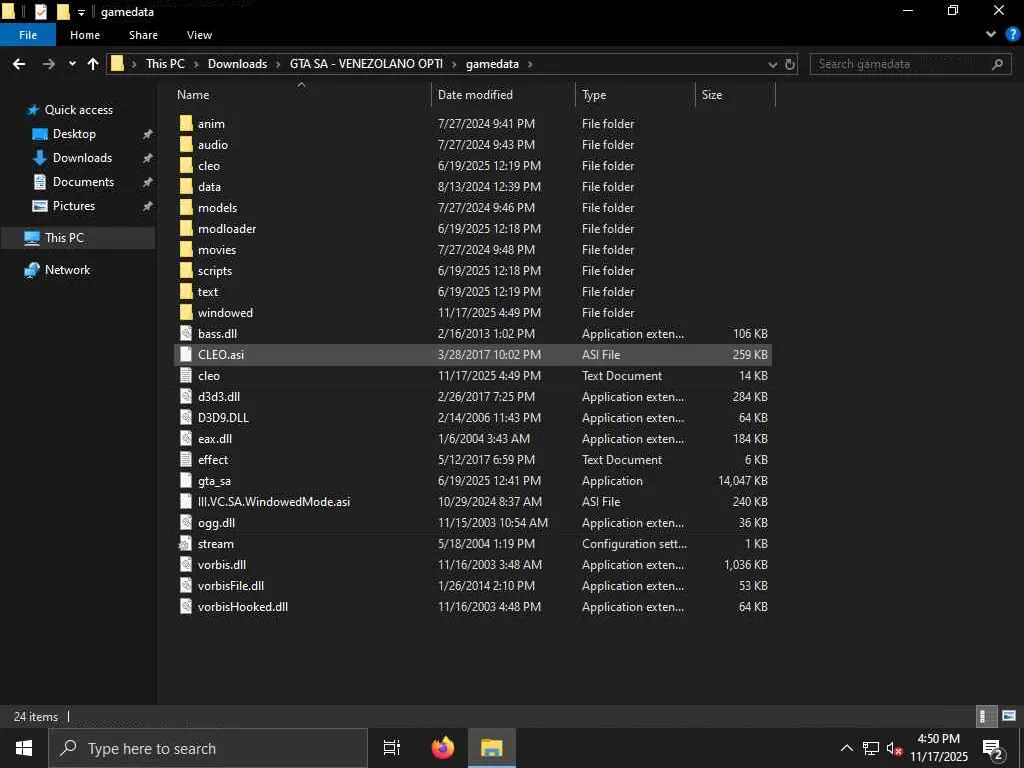Select the vorbisHooked.dll file

pyautogui.click(x=242, y=607)
